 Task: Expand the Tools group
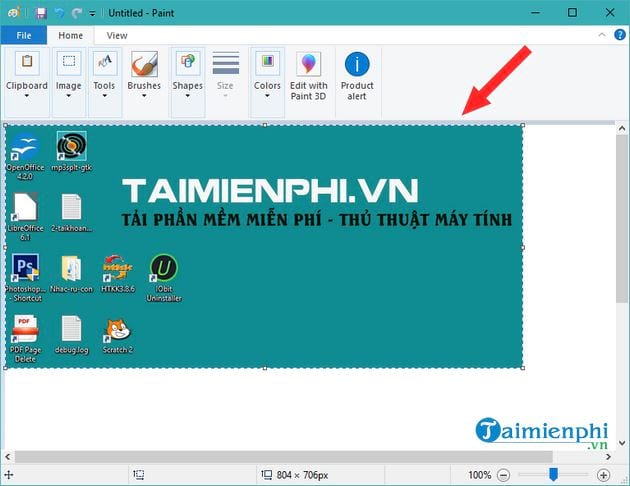click(x=104, y=74)
